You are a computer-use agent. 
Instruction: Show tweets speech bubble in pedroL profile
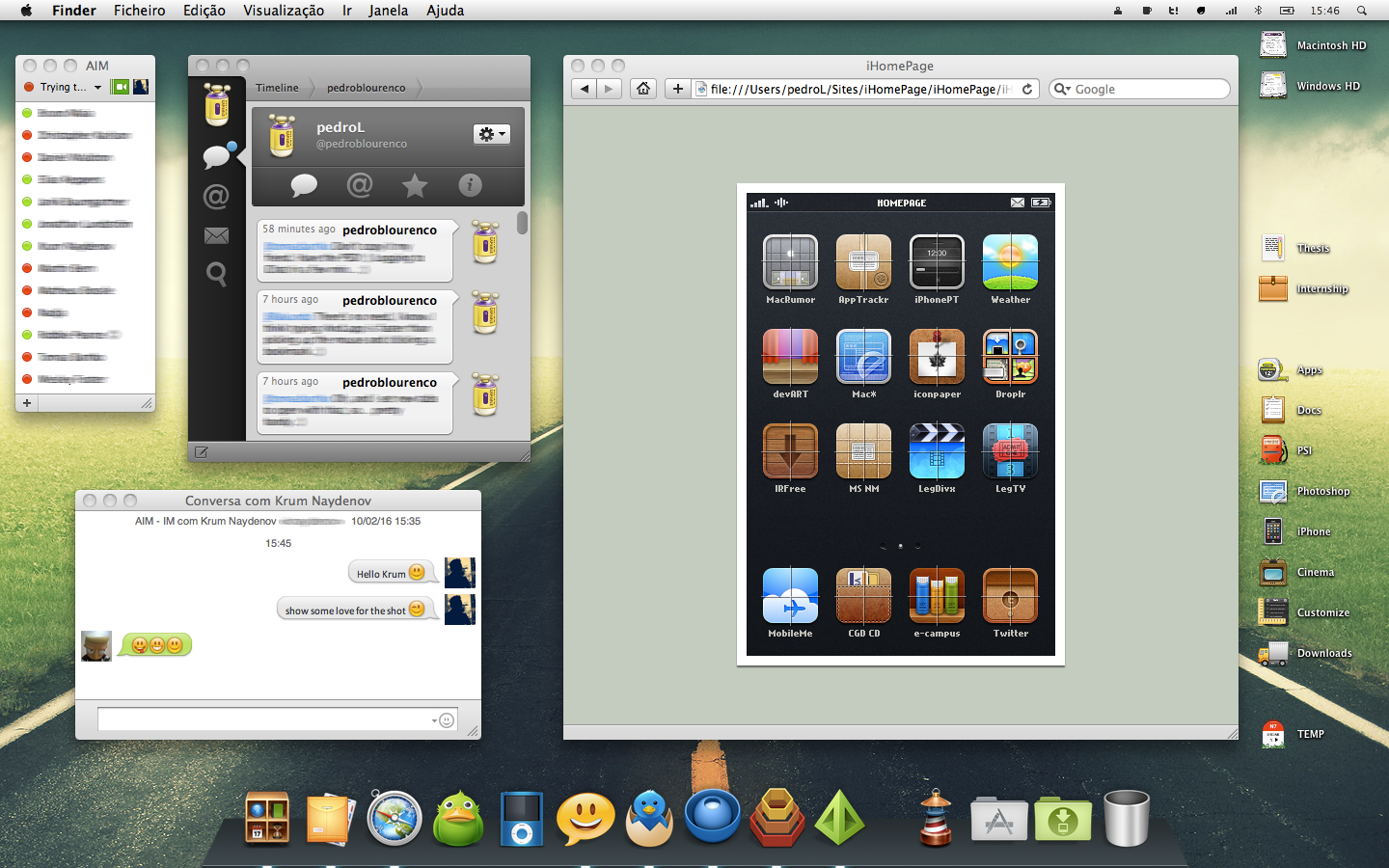tap(304, 185)
